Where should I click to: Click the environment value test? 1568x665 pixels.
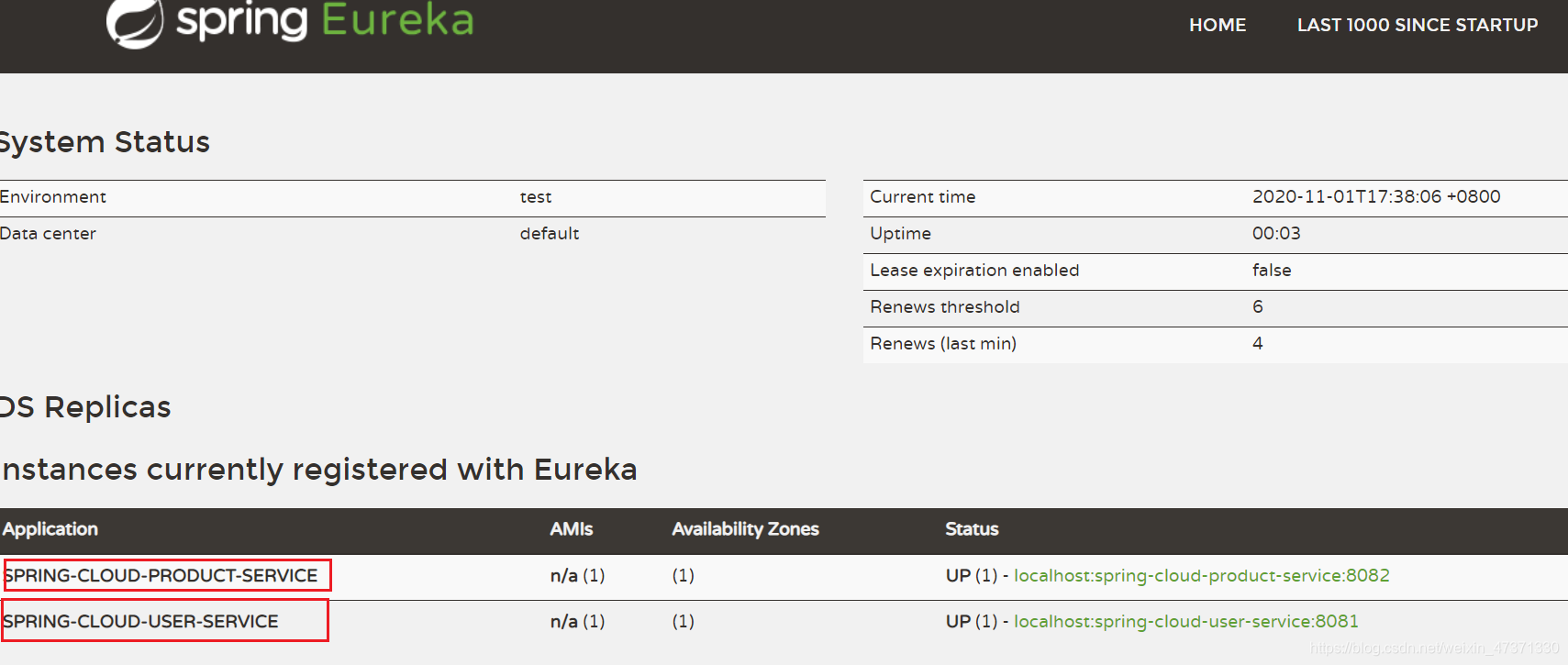[536, 197]
